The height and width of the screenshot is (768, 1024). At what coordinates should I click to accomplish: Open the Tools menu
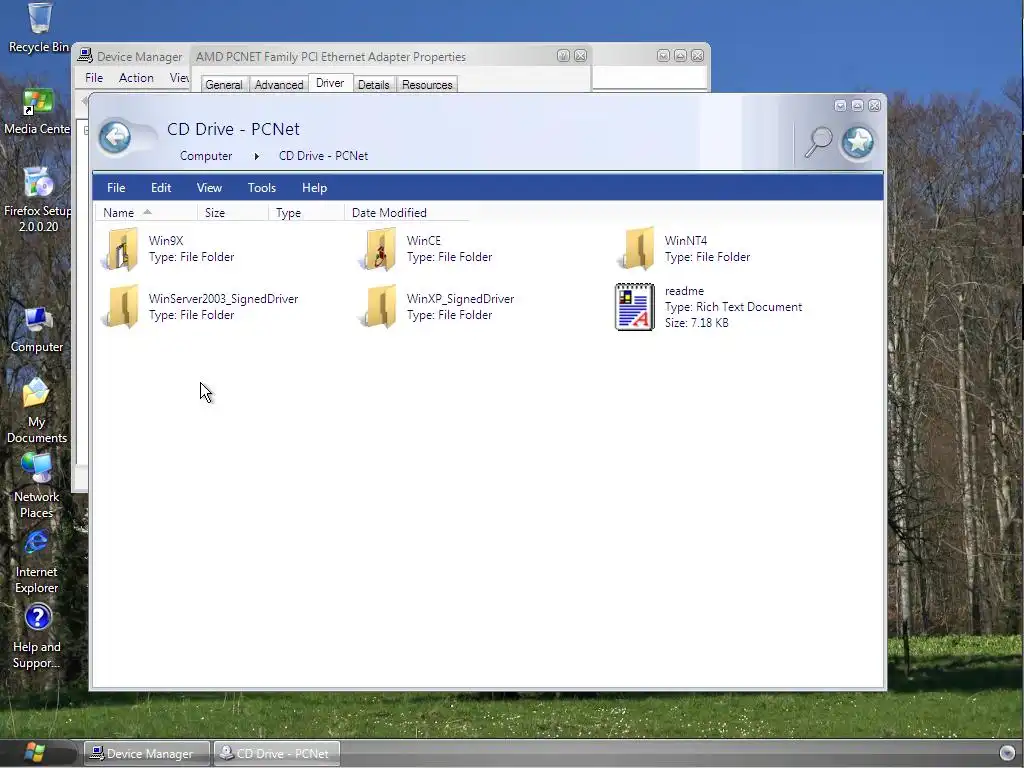pyautogui.click(x=261, y=188)
